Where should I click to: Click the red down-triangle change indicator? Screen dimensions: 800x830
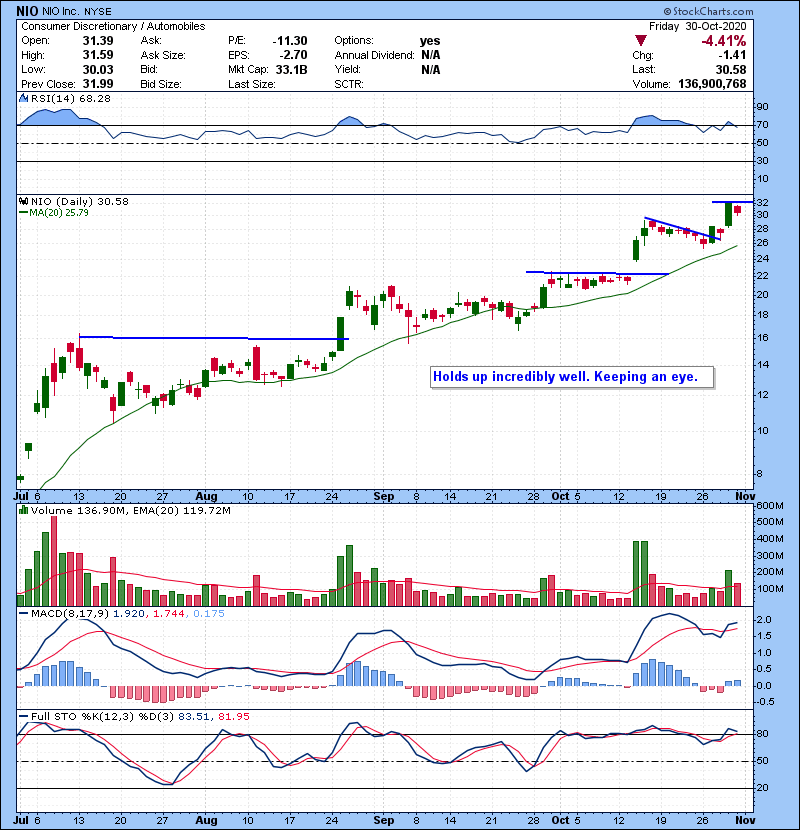click(x=641, y=41)
